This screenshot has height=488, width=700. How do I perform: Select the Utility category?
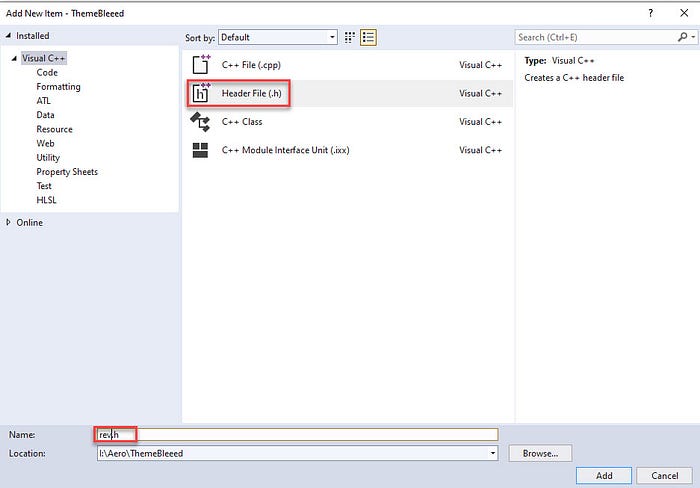[x=48, y=158]
